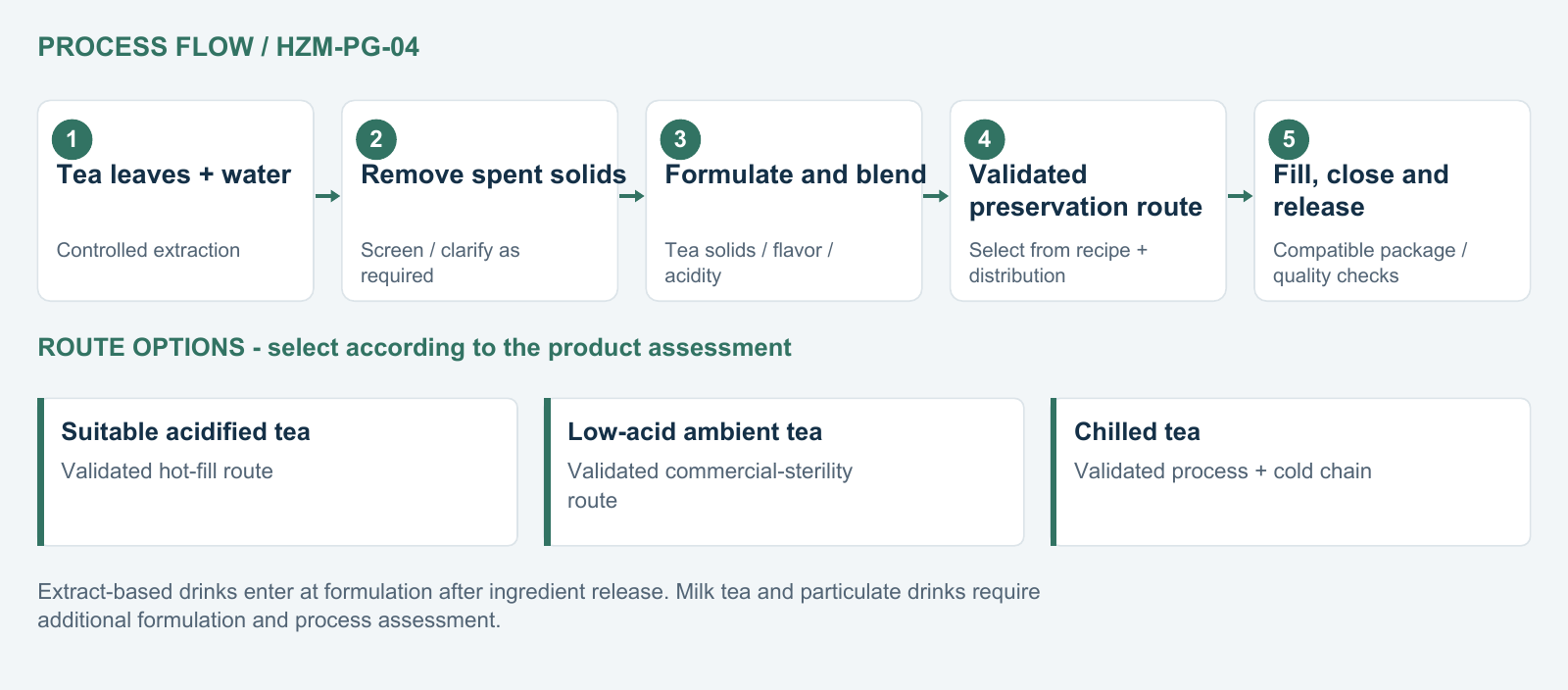Click arrow between Remove solids and Formulate
Viewport: 1568px width, 690px height.
coord(632,196)
